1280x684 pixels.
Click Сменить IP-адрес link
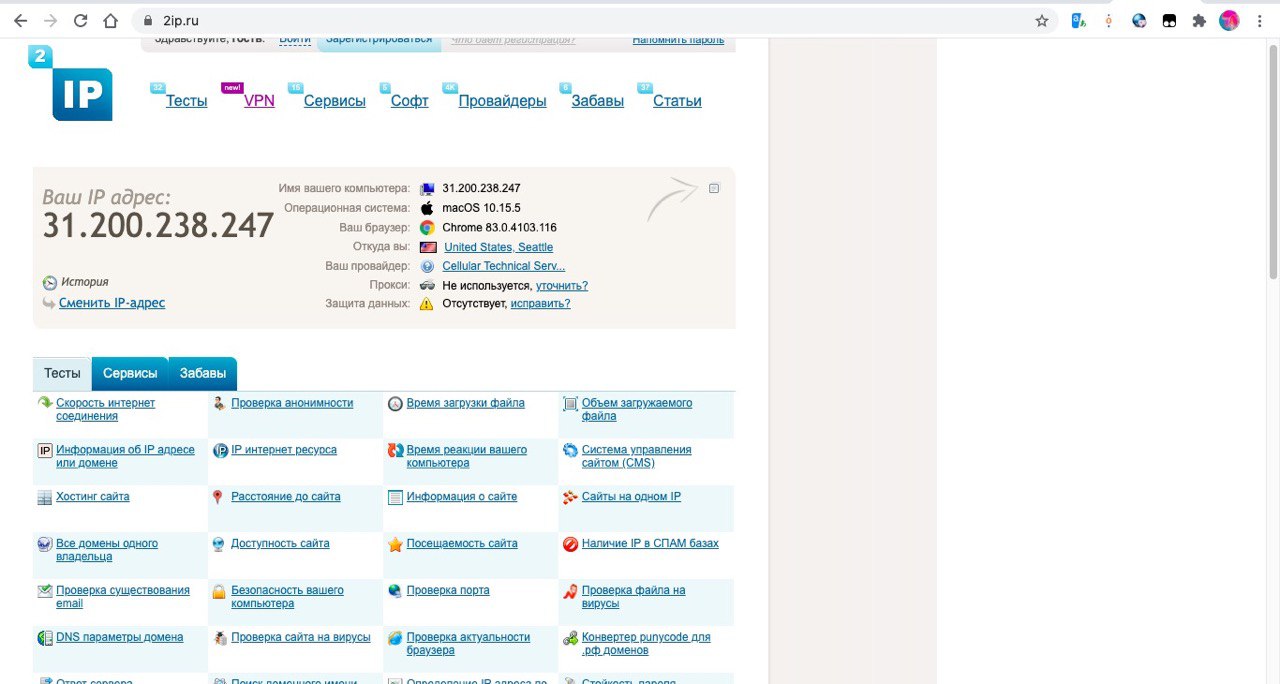[112, 303]
